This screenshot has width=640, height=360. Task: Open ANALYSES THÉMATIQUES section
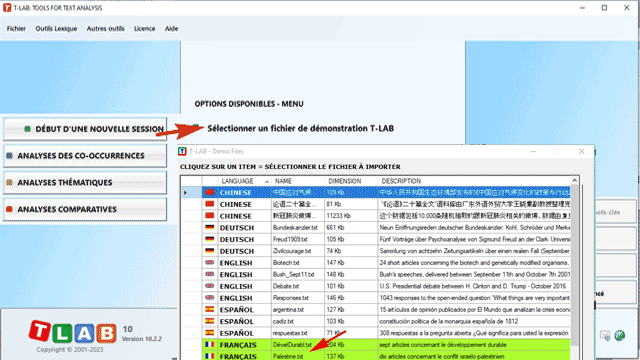[85, 182]
